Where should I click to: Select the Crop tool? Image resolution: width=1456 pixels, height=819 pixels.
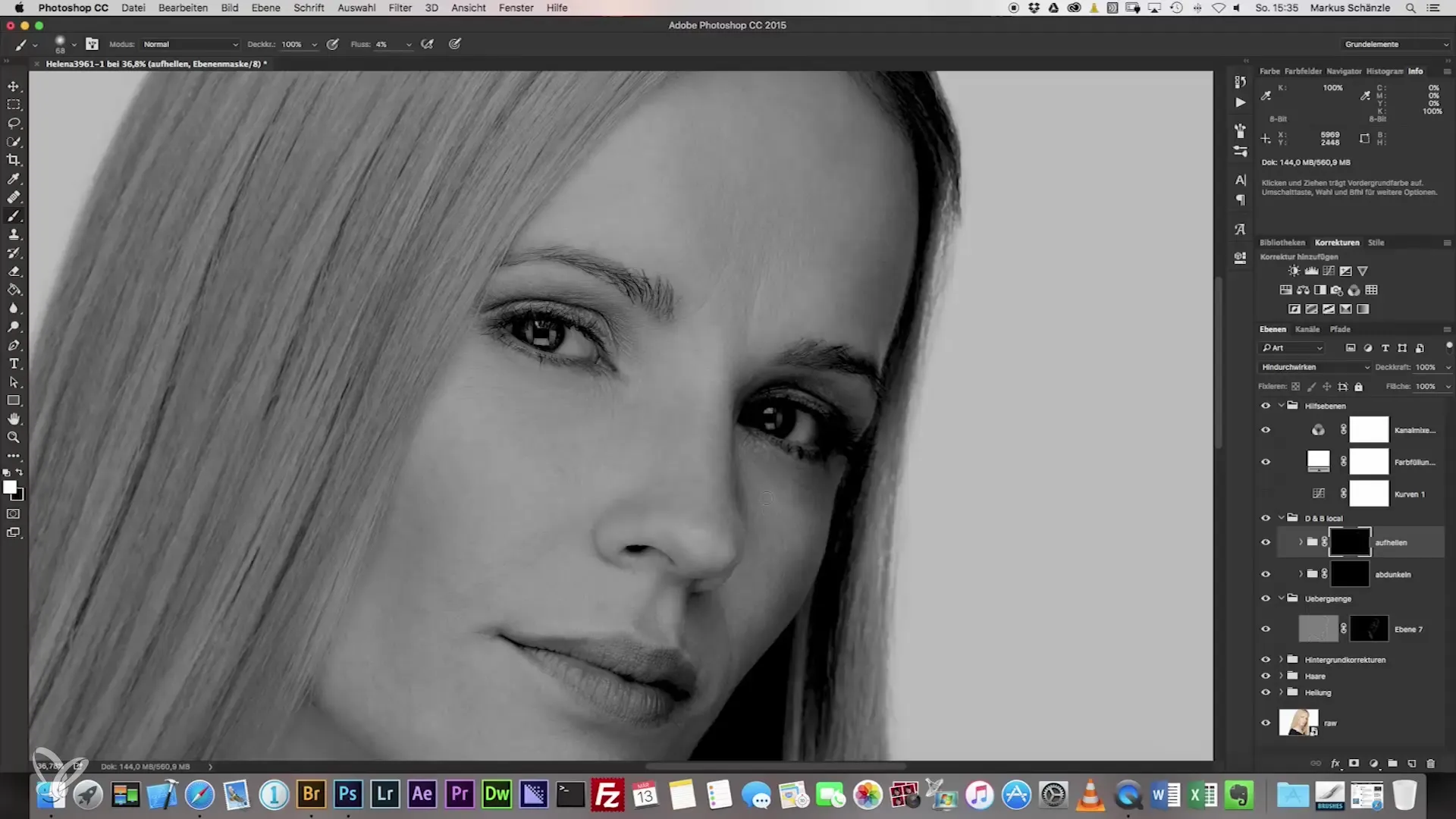point(14,160)
